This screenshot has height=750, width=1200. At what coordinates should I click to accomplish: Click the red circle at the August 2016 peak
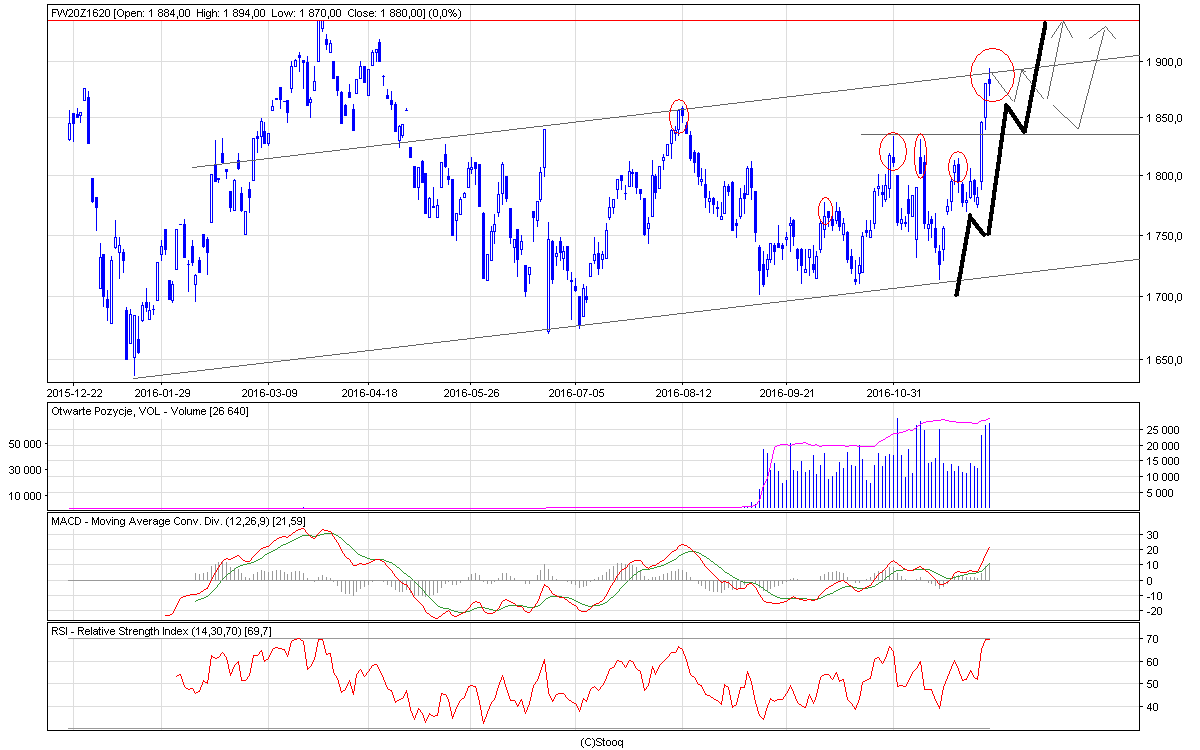click(x=679, y=116)
